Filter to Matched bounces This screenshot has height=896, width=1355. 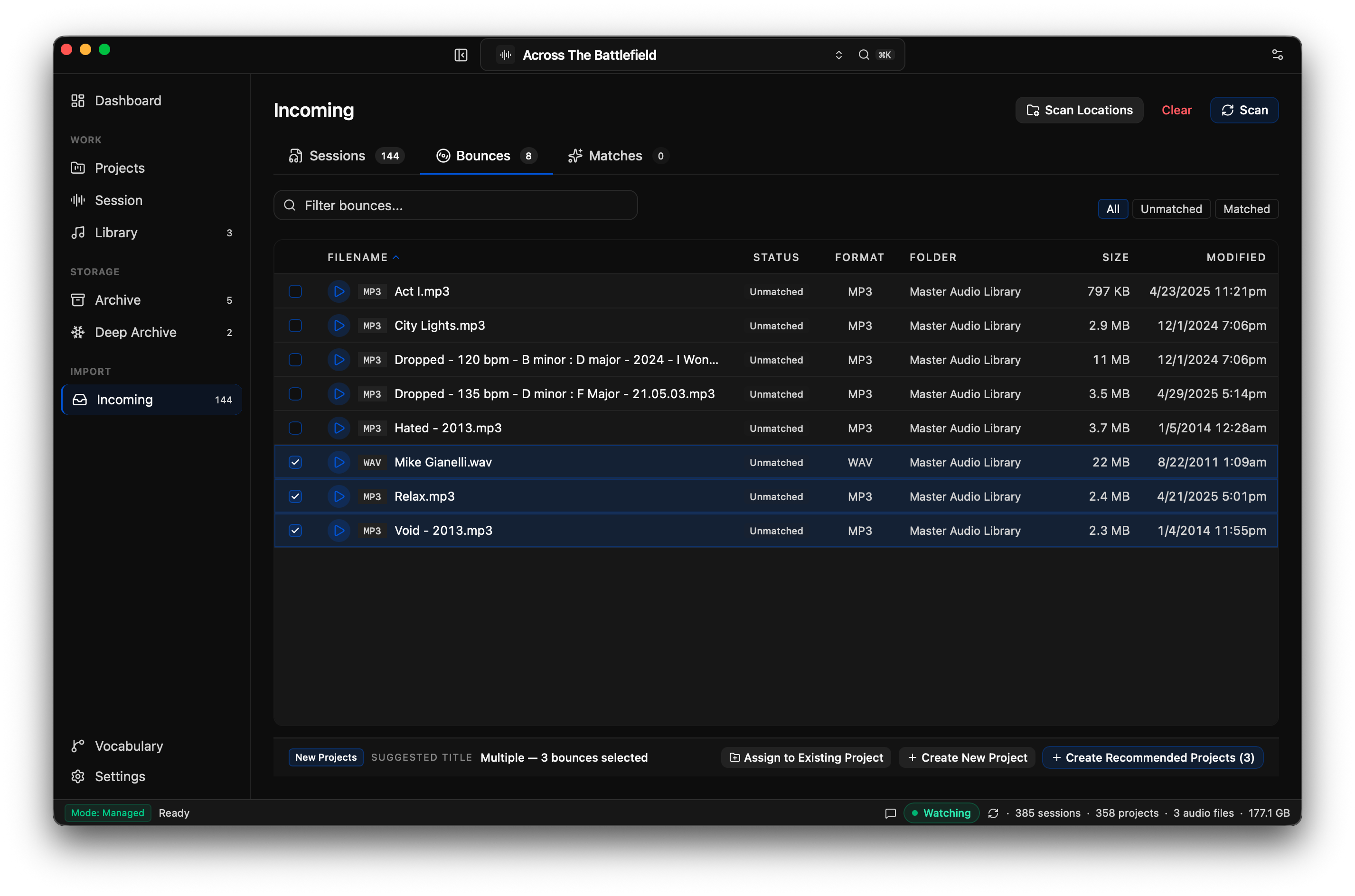[1246, 209]
